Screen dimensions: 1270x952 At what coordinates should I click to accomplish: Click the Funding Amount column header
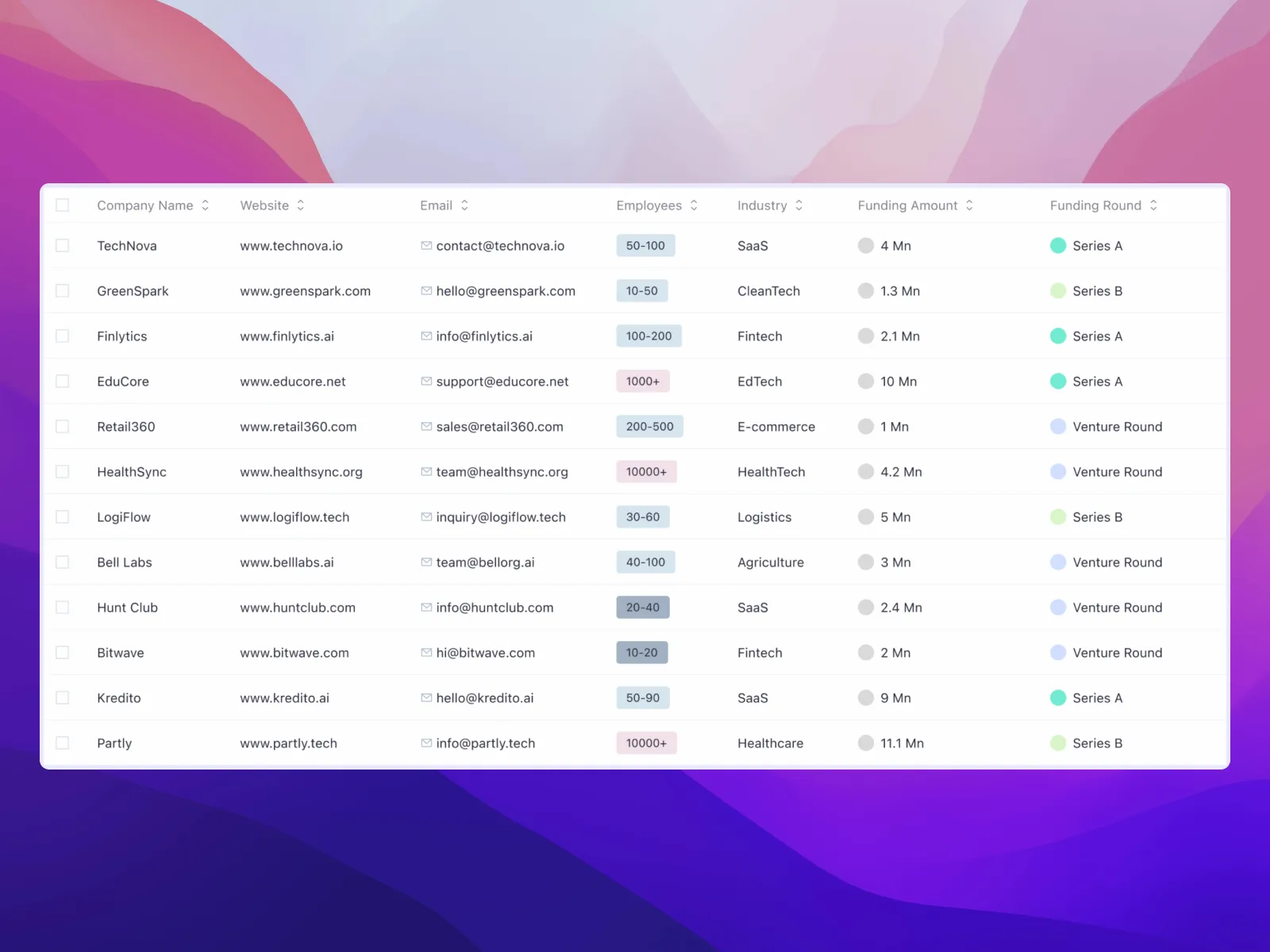907,205
